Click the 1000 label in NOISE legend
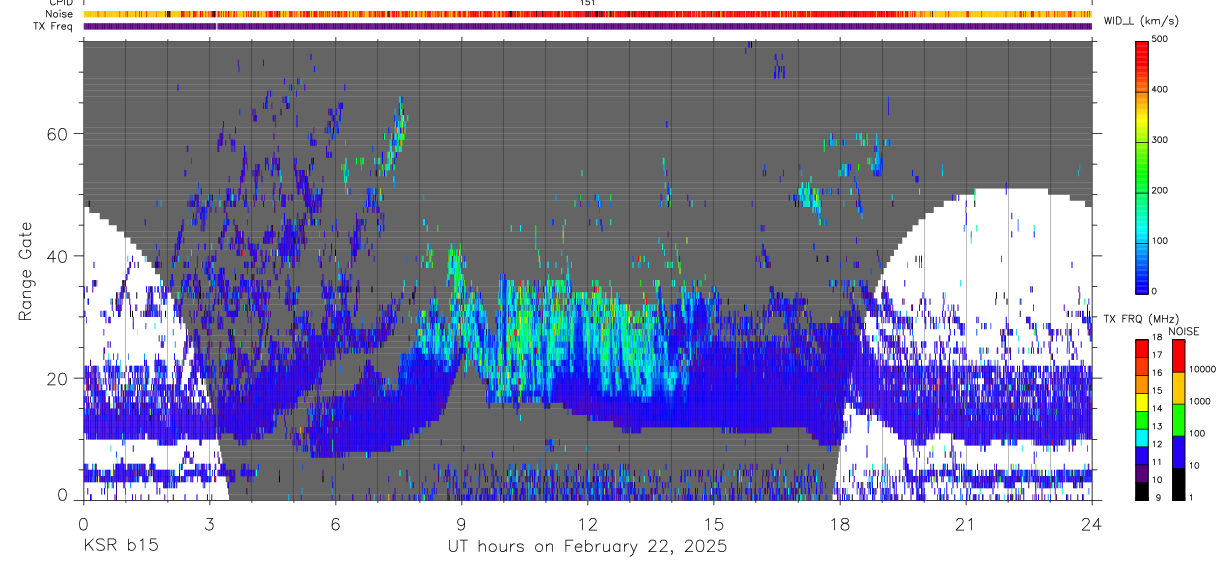The width and height of the screenshot is (1228, 567). [1201, 402]
